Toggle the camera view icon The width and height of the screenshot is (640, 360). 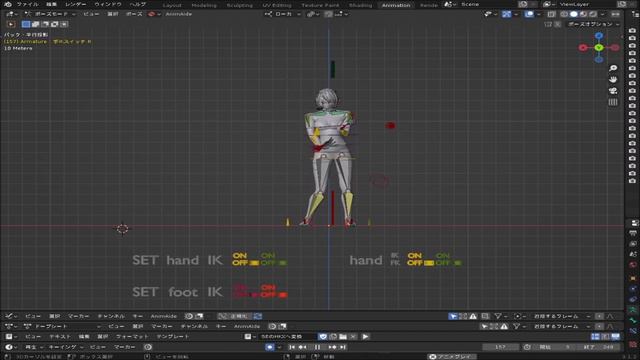pos(613,91)
